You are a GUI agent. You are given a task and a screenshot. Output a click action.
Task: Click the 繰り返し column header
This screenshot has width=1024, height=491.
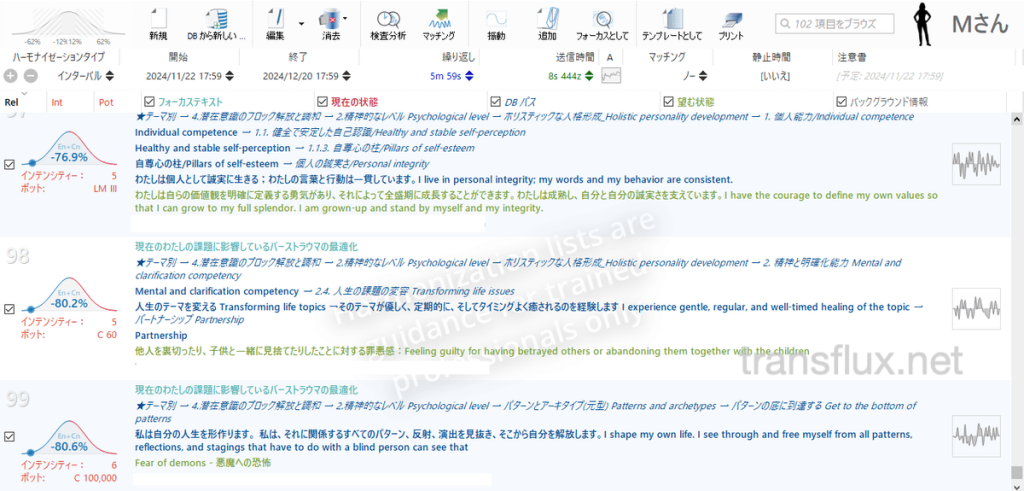coord(460,57)
